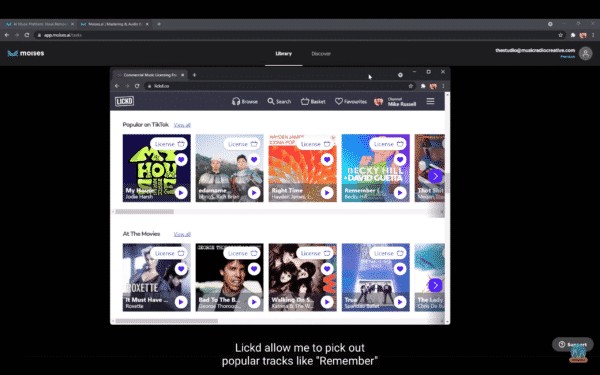Open the Moises account avatar
This screenshot has width=600, height=375.
tap(585, 53)
